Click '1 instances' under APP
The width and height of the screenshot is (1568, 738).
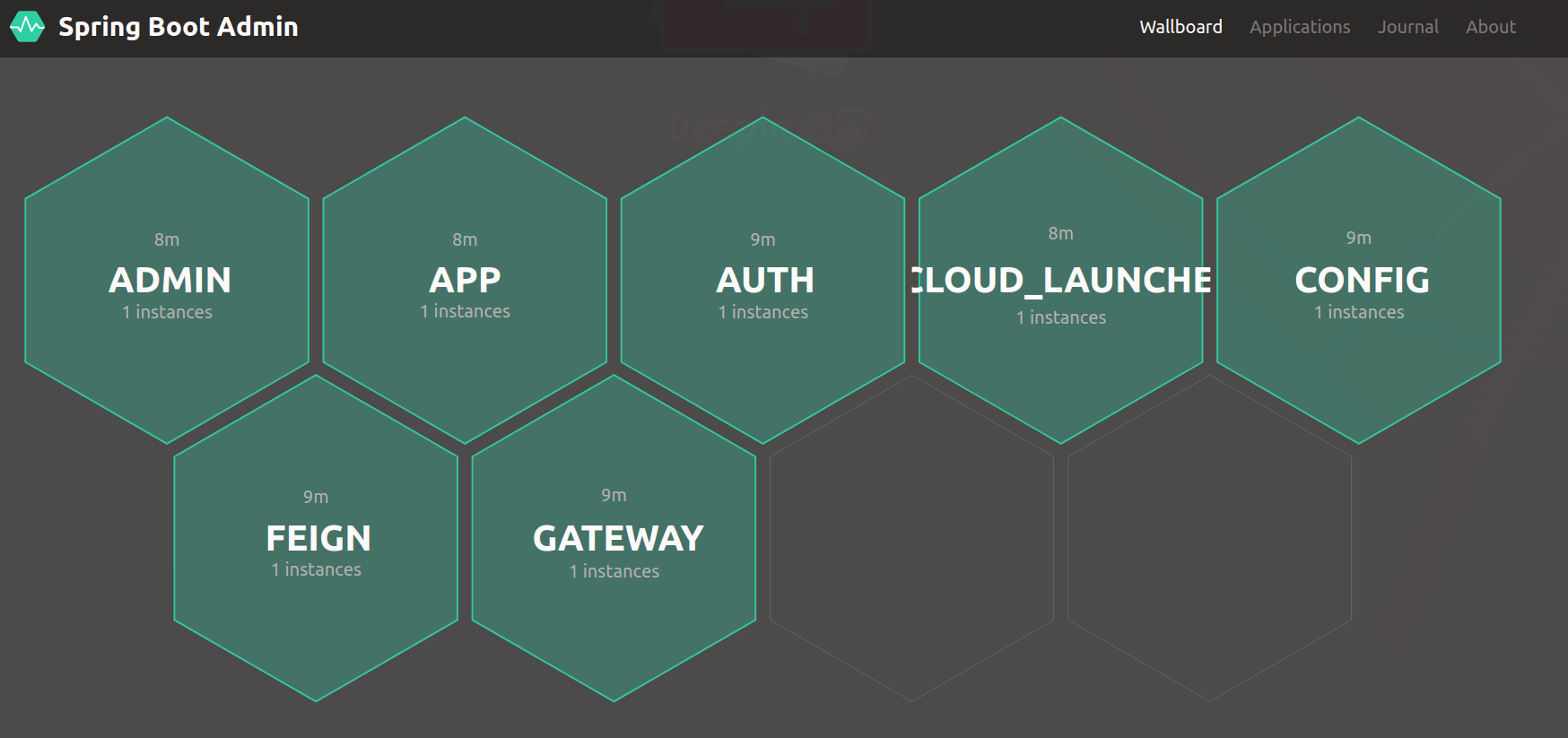[x=465, y=311]
